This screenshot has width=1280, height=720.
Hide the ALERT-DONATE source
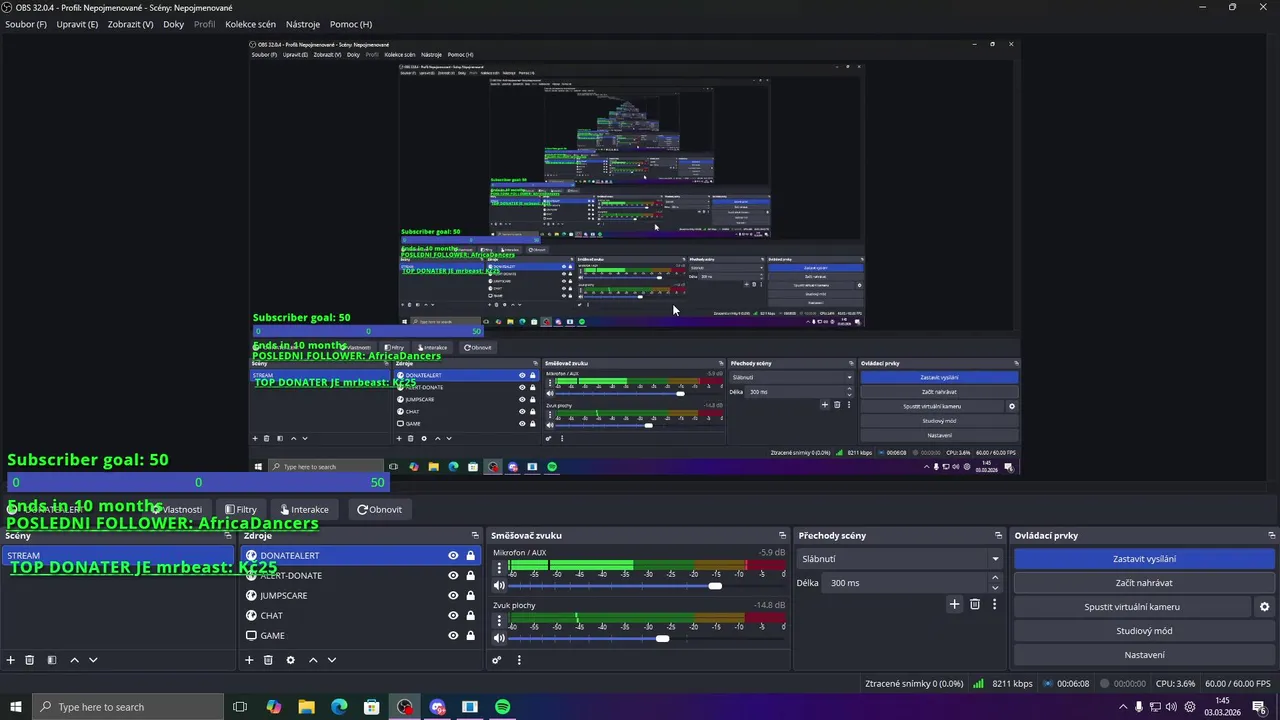point(453,576)
